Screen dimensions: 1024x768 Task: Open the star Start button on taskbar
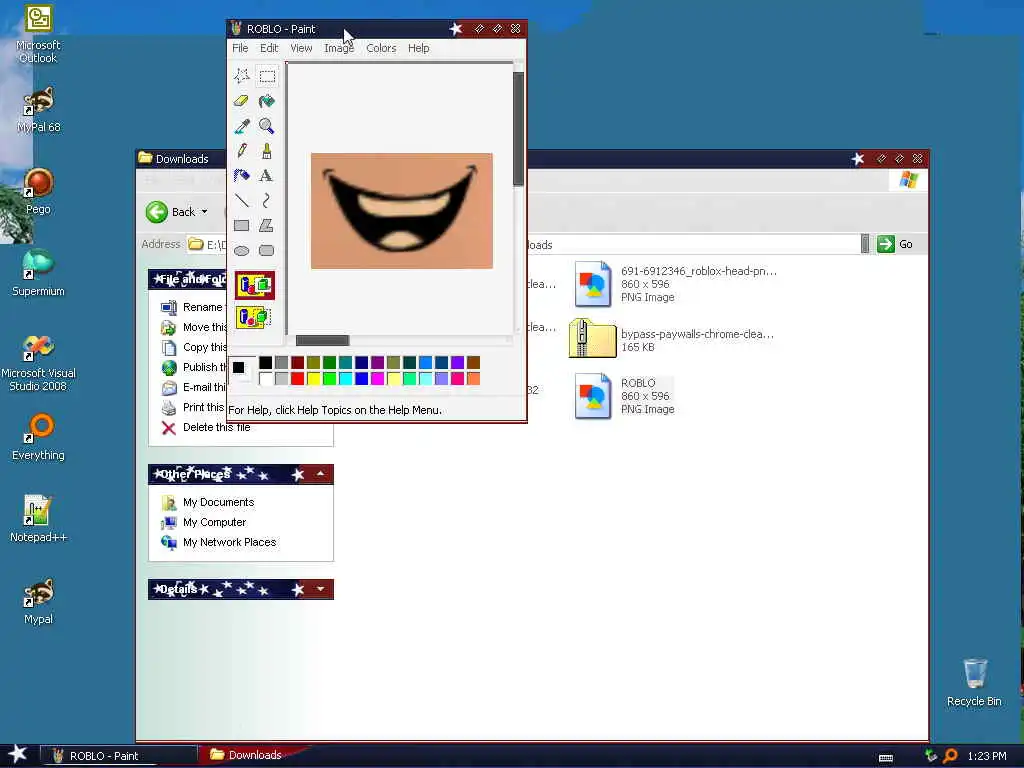pyautogui.click(x=18, y=754)
